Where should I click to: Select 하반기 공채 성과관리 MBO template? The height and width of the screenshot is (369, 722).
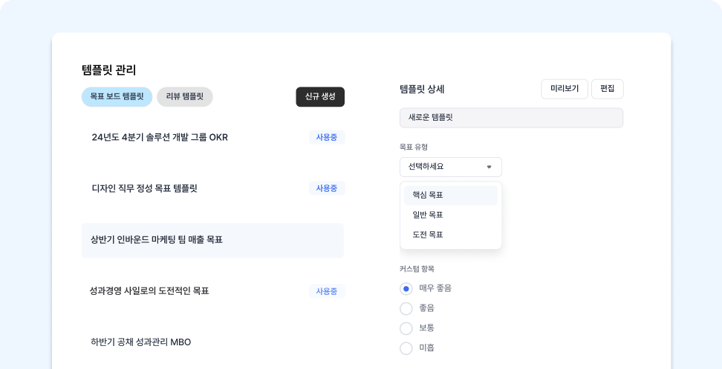tap(213, 342)
